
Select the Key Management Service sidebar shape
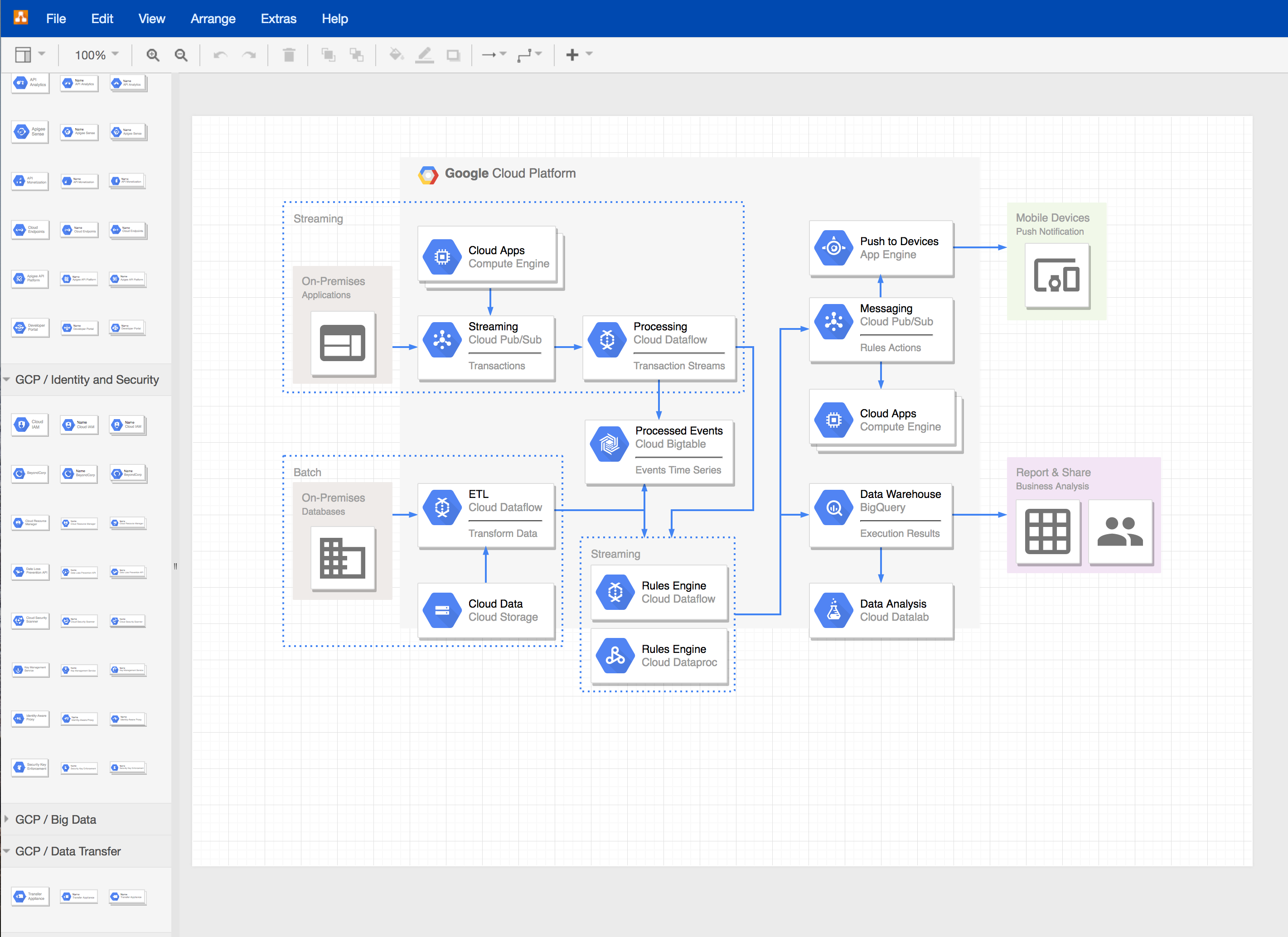pyautogui.click(x=30, y=670)
